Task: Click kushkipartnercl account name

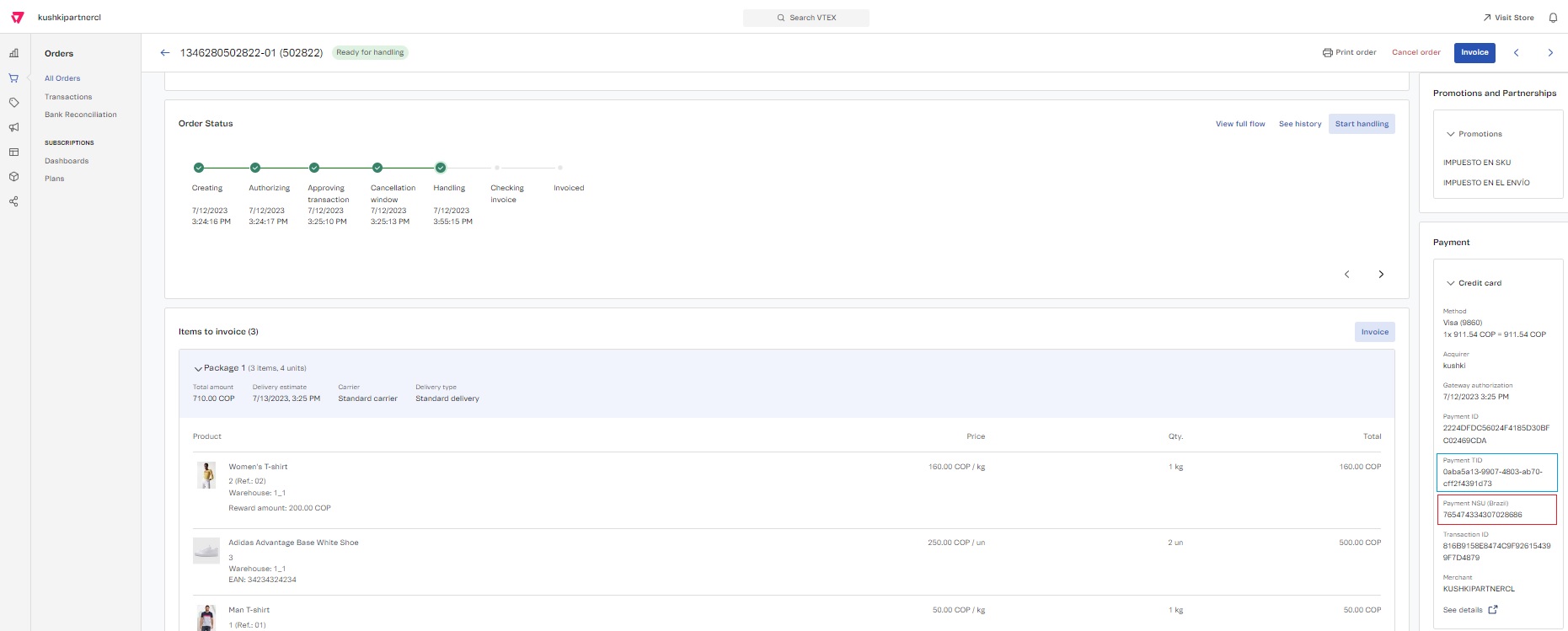Action: [x=69, y=18]
